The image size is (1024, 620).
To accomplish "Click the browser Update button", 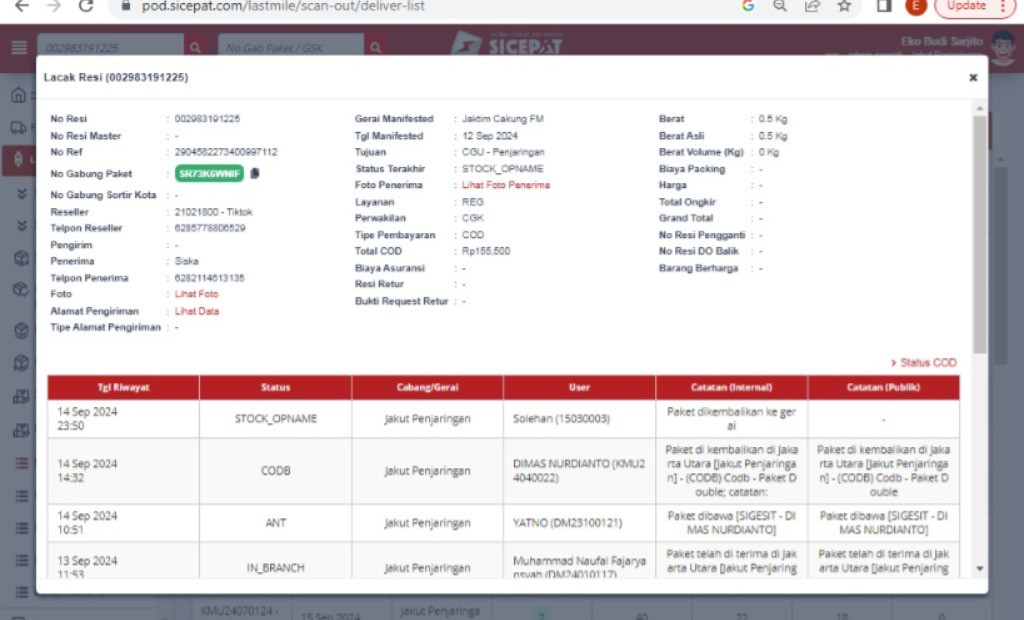I will pyautogui.click(x=966, y=6).
